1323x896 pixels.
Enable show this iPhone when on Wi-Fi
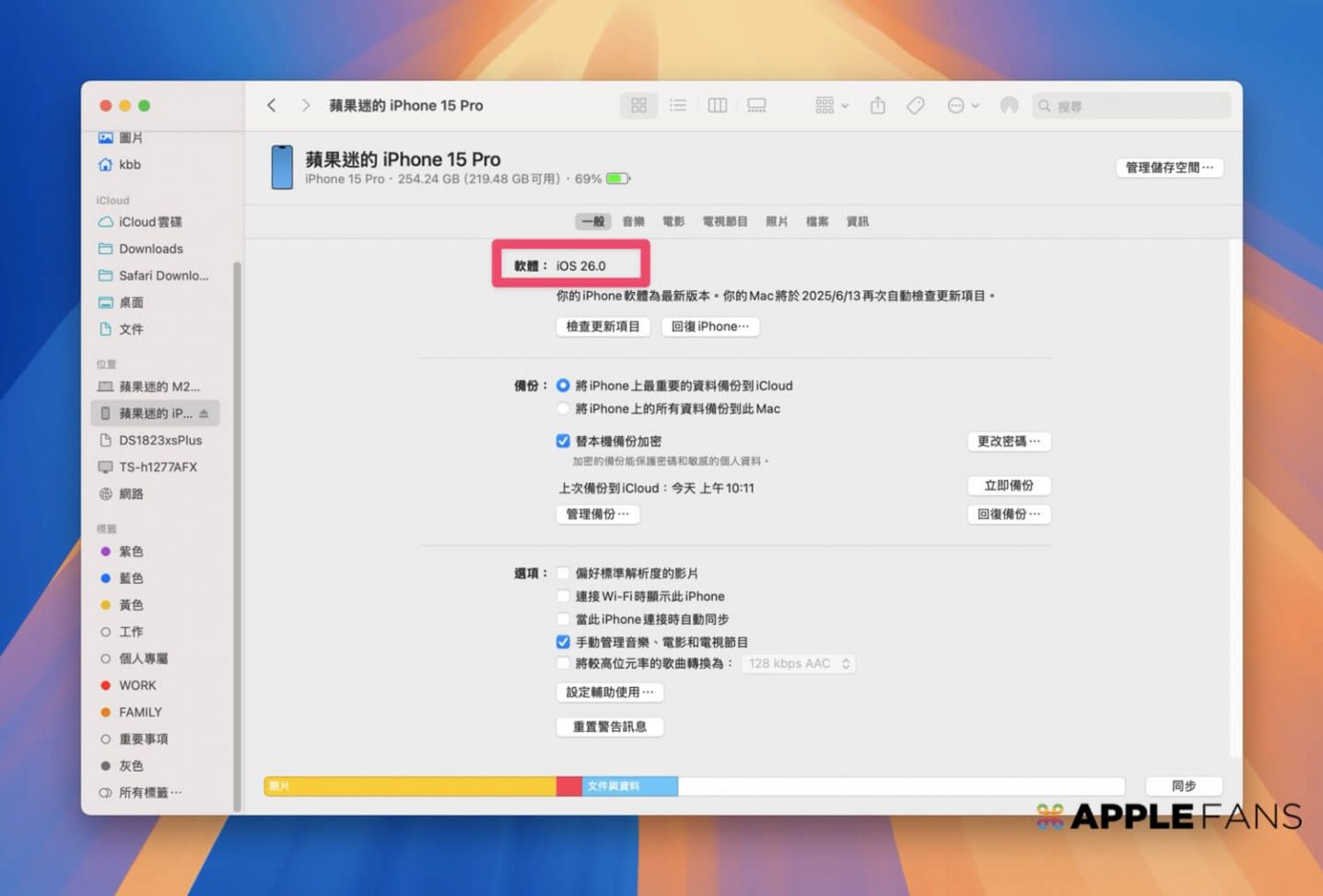pyautogui.click(x=563, y=596)
